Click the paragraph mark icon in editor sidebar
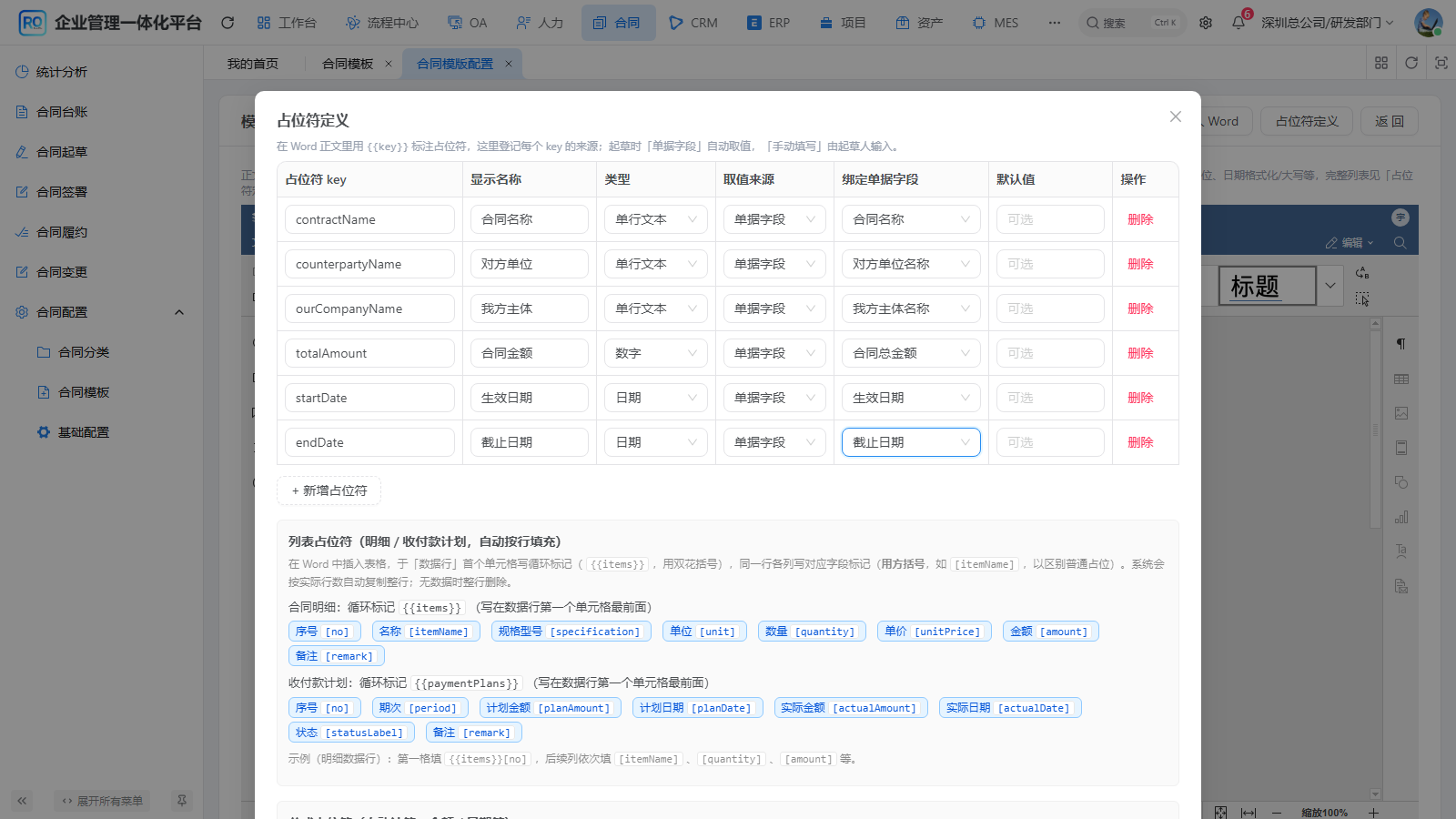This screenshot has width=1456, height=819. [1401, 344]
